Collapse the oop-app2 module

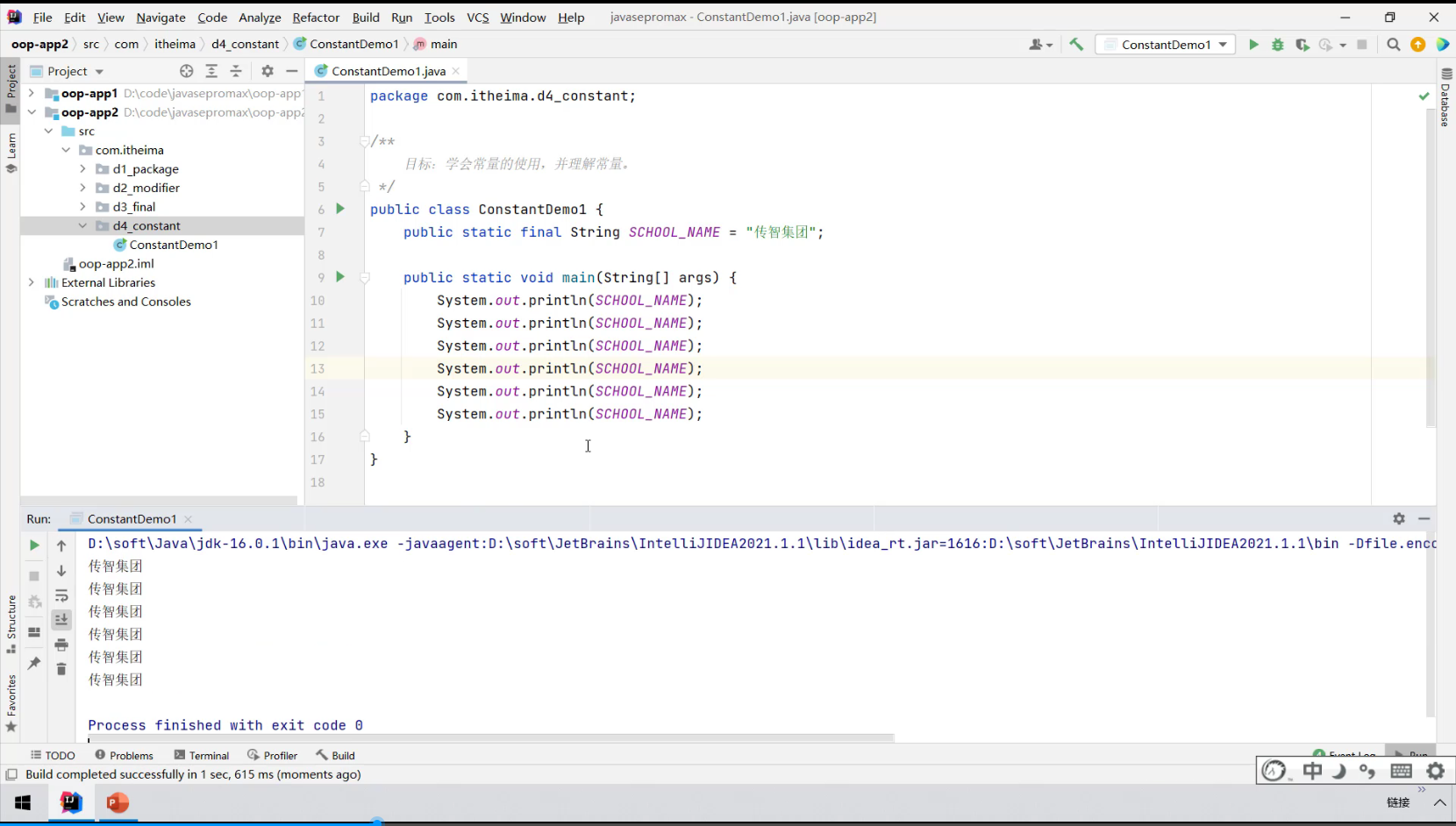(x=32, y=112)
